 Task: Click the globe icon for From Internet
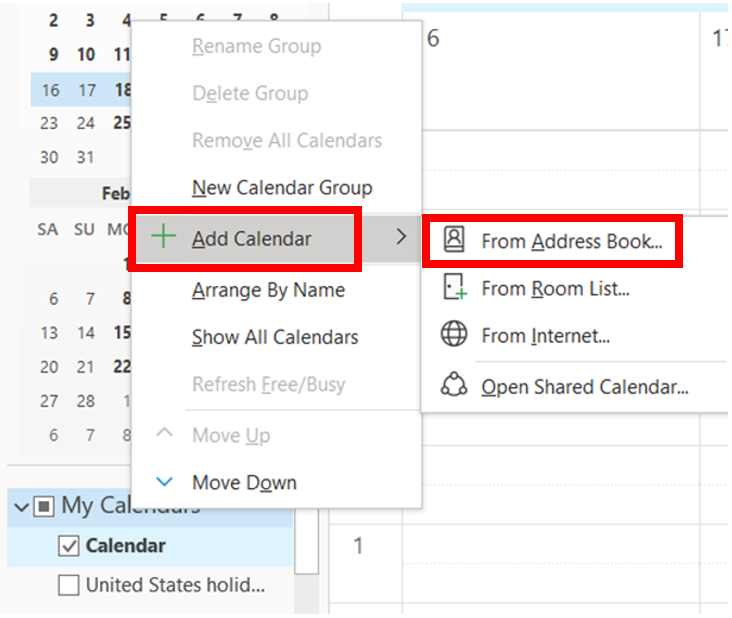click(x=454, y=334)
